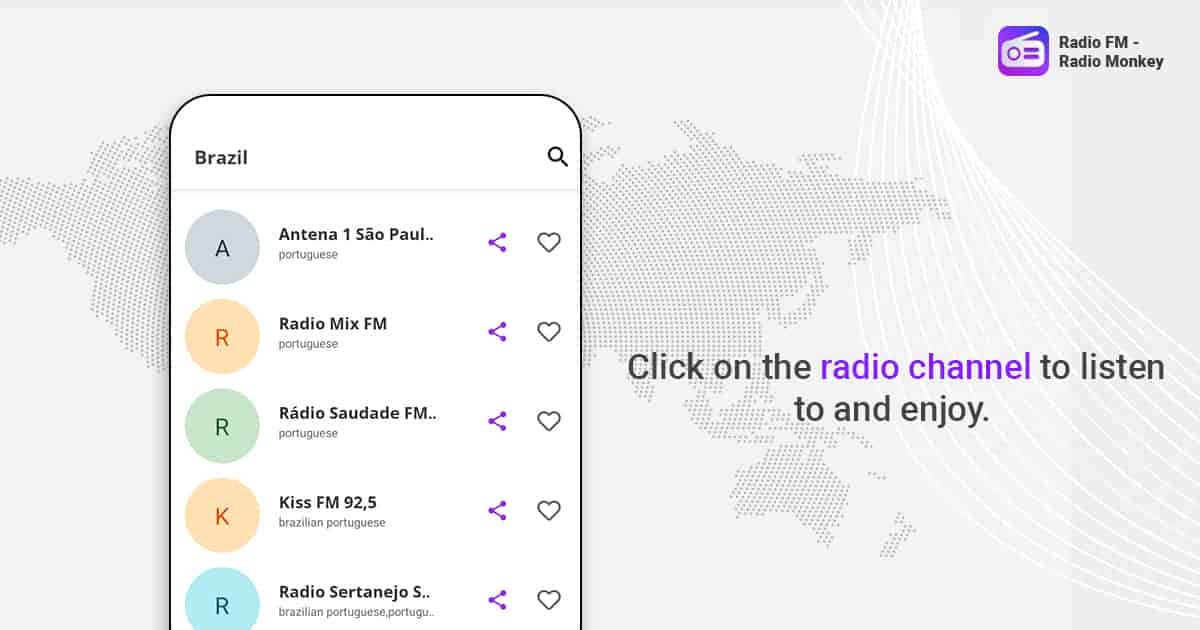Viewport: 1200px width, 630px height.
Task: Share the Radio Sertanejo station
Action: pos(497,600)
